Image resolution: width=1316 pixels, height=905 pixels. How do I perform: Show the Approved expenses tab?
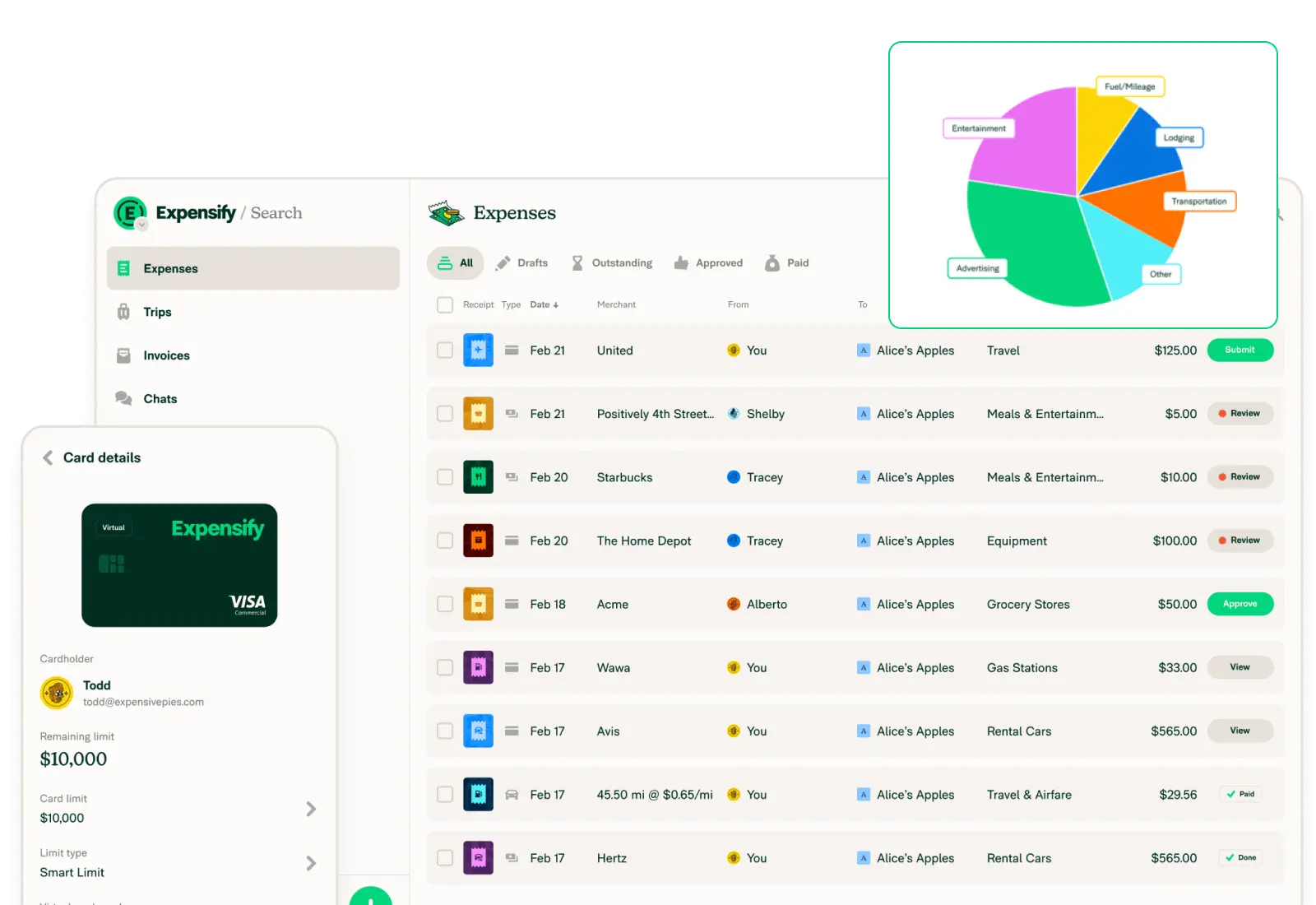click(x=708, y=263)
